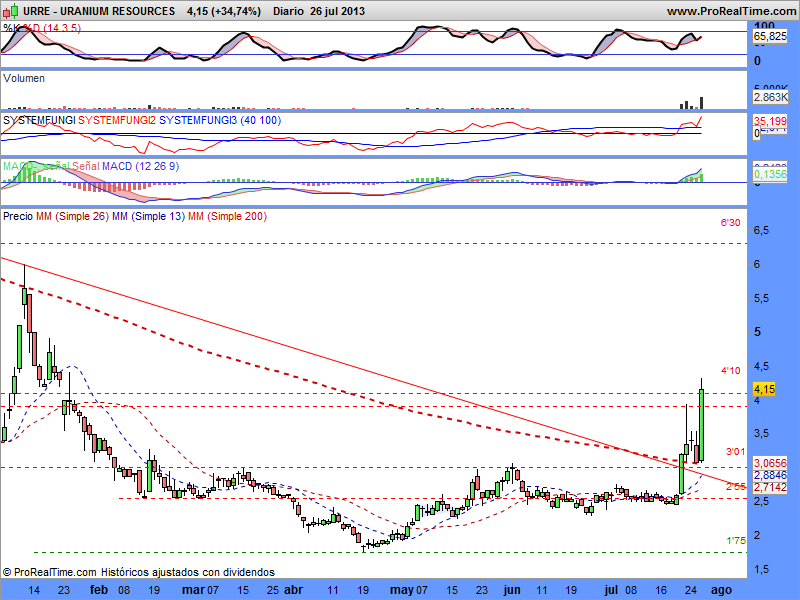
Task: Click the mar label on date axis
Action: tap(193, 590)
